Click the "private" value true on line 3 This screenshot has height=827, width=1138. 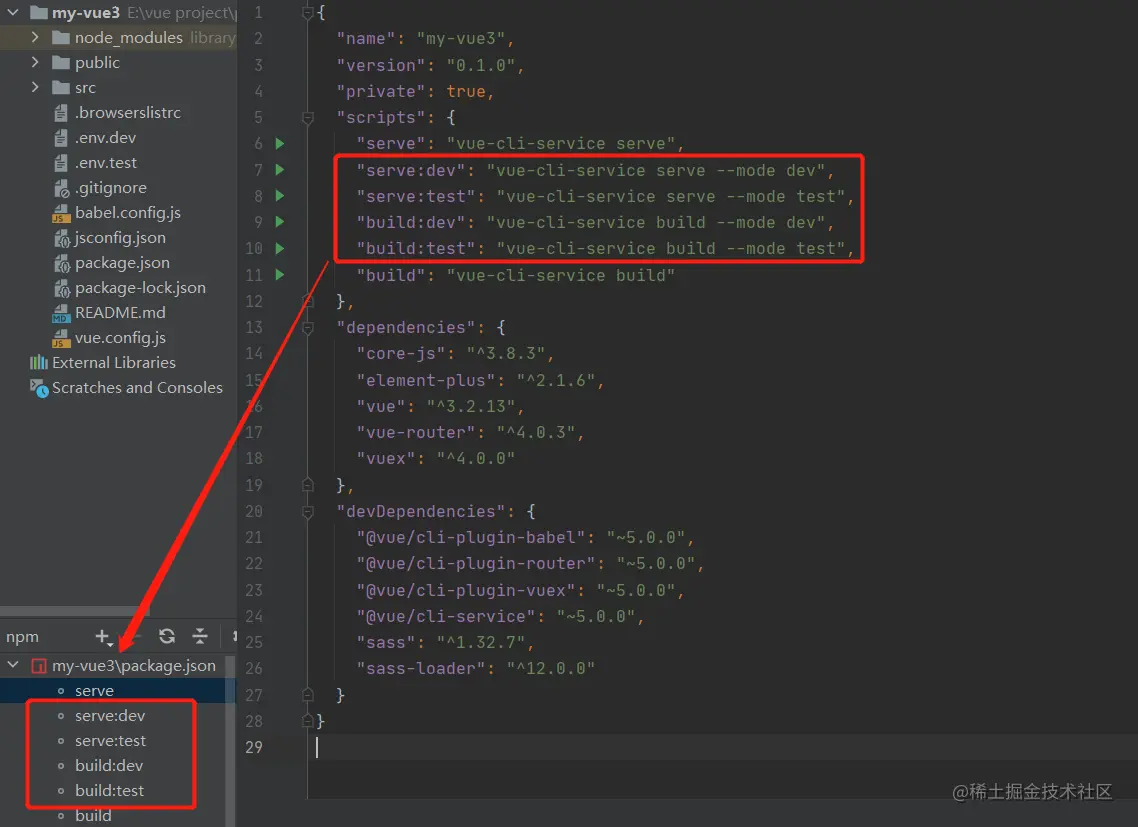tap(466, 91)
